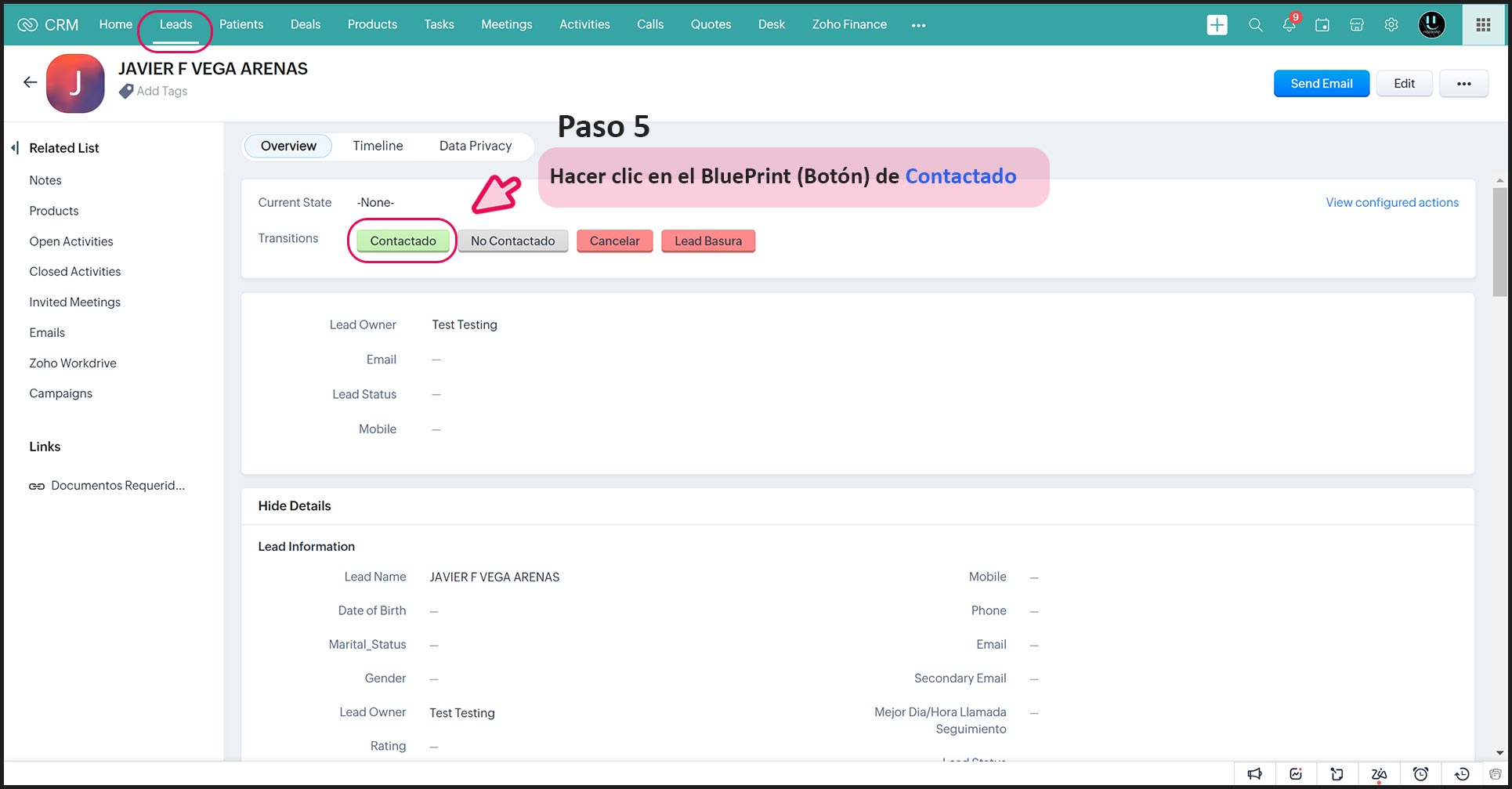Click the Add Tags label icon
Image resolution: width=1512 pixels, height=789 pixels.
126,92
